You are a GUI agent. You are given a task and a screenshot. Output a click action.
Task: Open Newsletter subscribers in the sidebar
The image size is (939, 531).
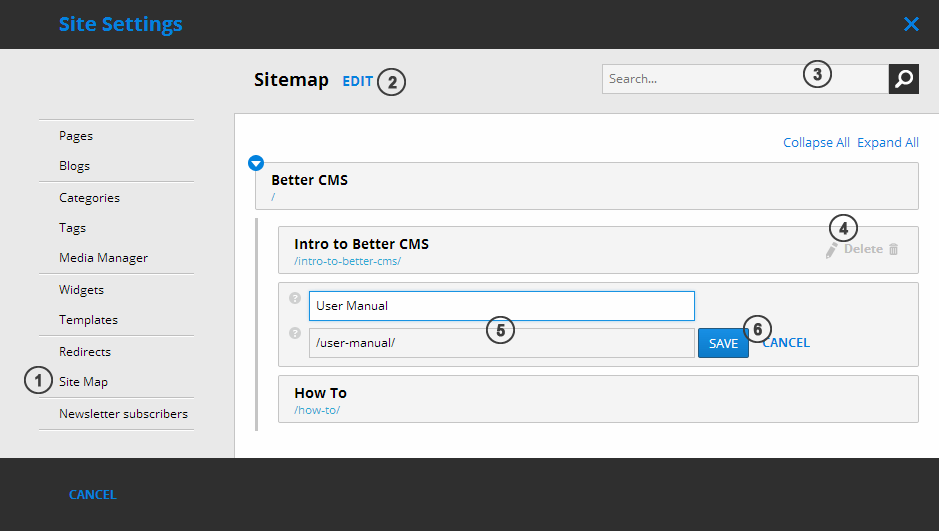click(123, 414)
